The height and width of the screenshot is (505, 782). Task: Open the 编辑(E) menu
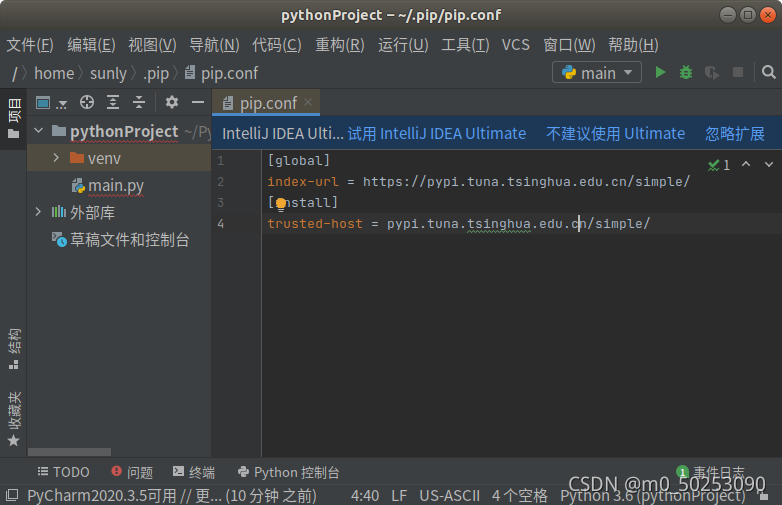pos(91,45)
